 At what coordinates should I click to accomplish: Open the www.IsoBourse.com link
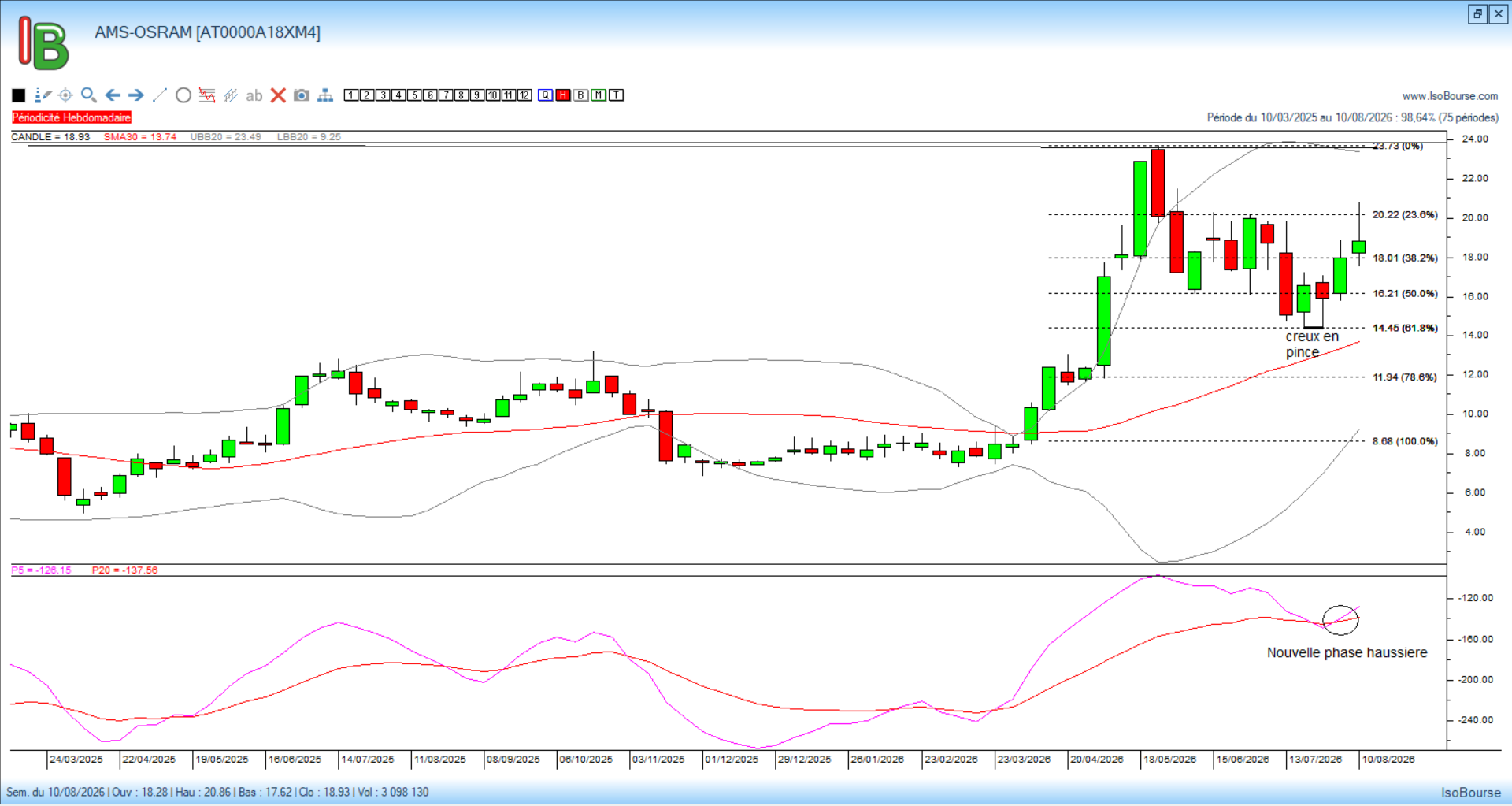coord(1450,96)
